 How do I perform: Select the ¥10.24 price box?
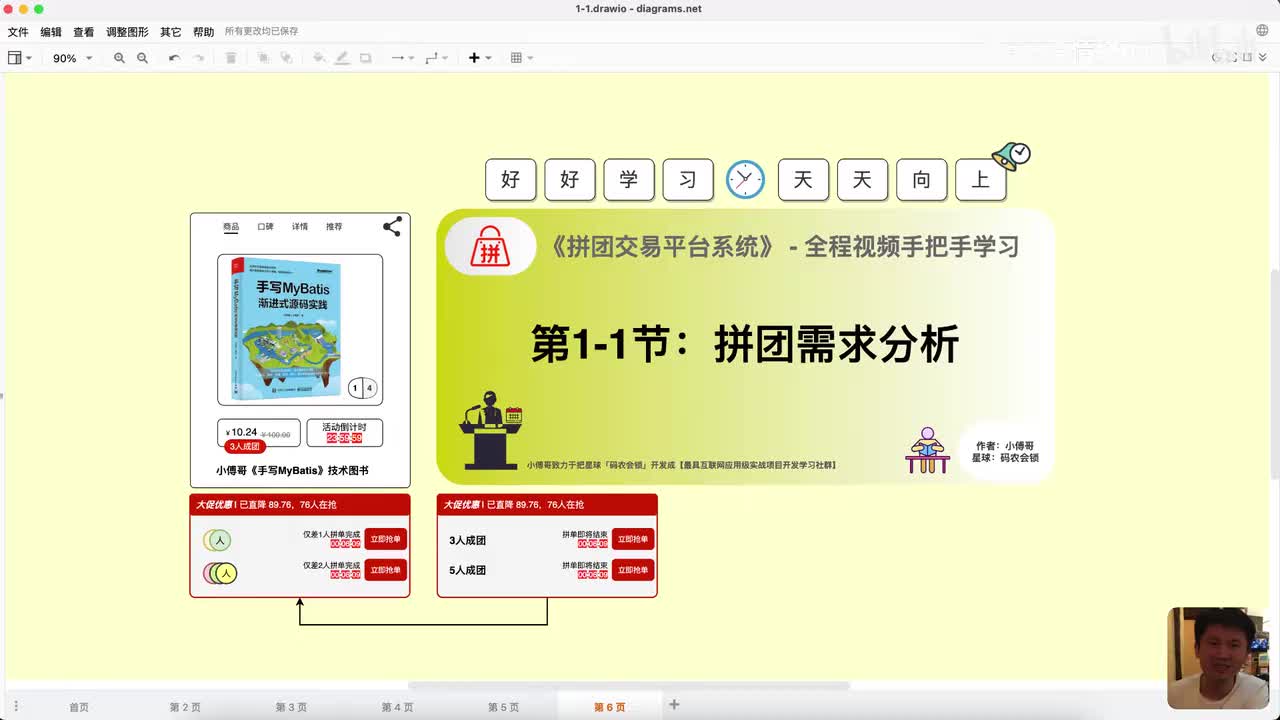coord(258,433)
